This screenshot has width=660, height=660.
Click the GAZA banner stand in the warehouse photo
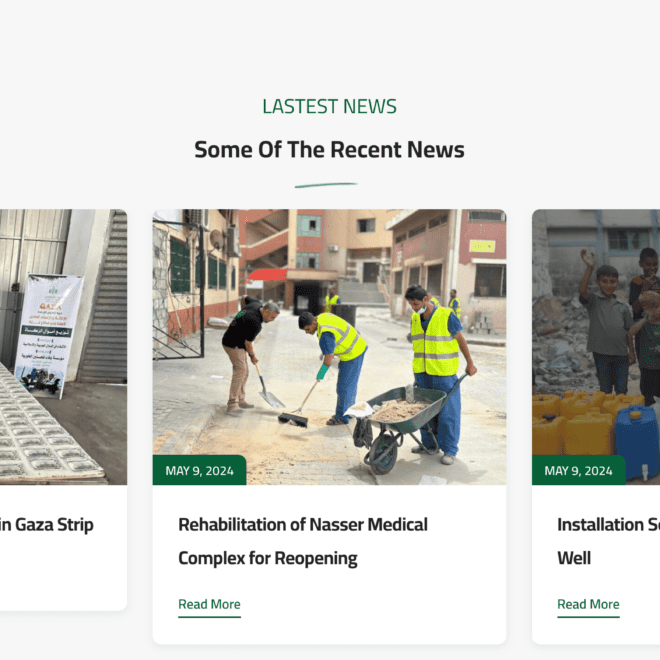[48, 335]
